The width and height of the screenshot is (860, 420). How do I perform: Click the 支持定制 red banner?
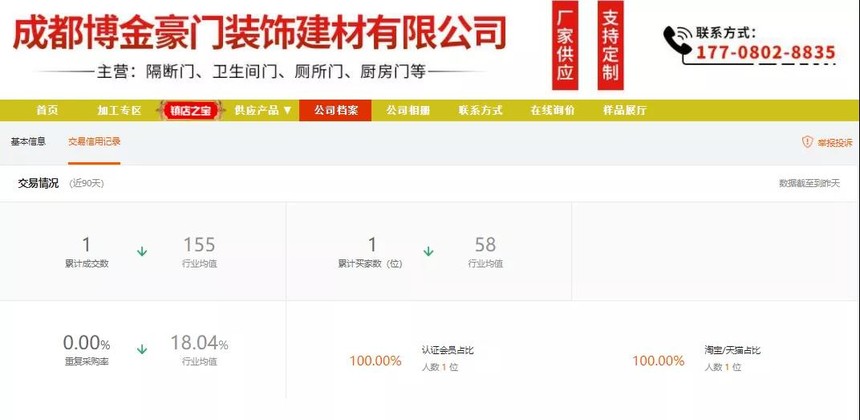coord(610,46)
